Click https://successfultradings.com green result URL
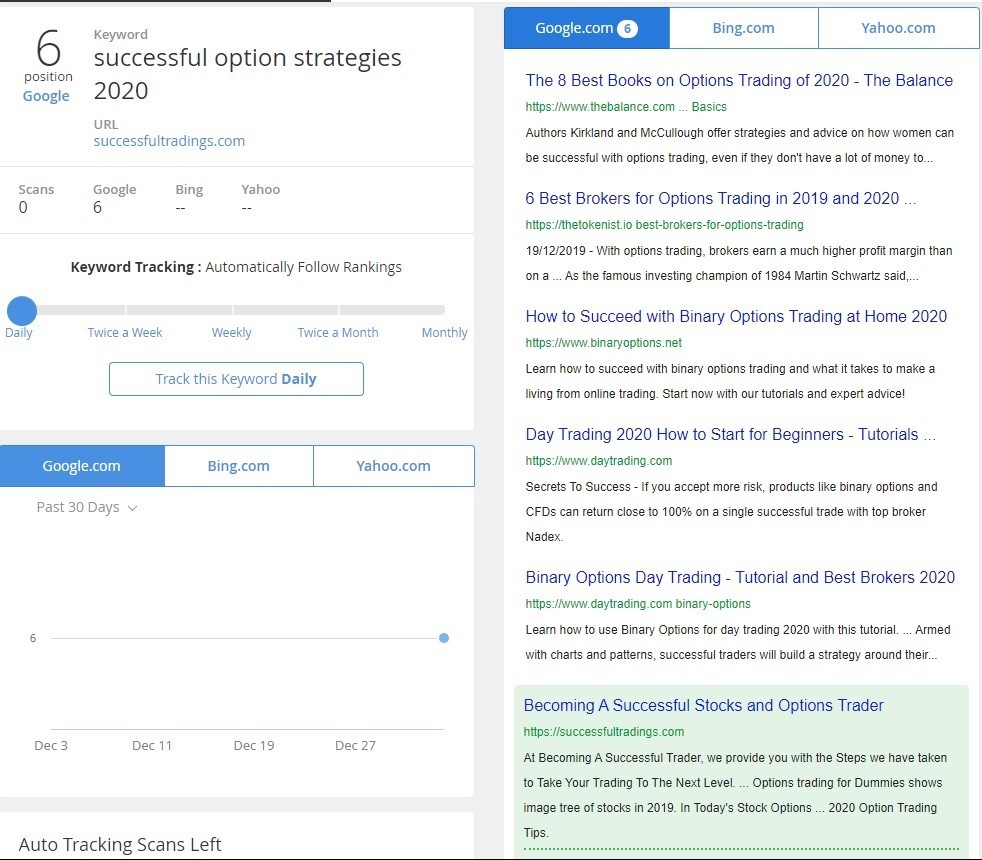Screen dimensions: 982x860 point(604,732)
